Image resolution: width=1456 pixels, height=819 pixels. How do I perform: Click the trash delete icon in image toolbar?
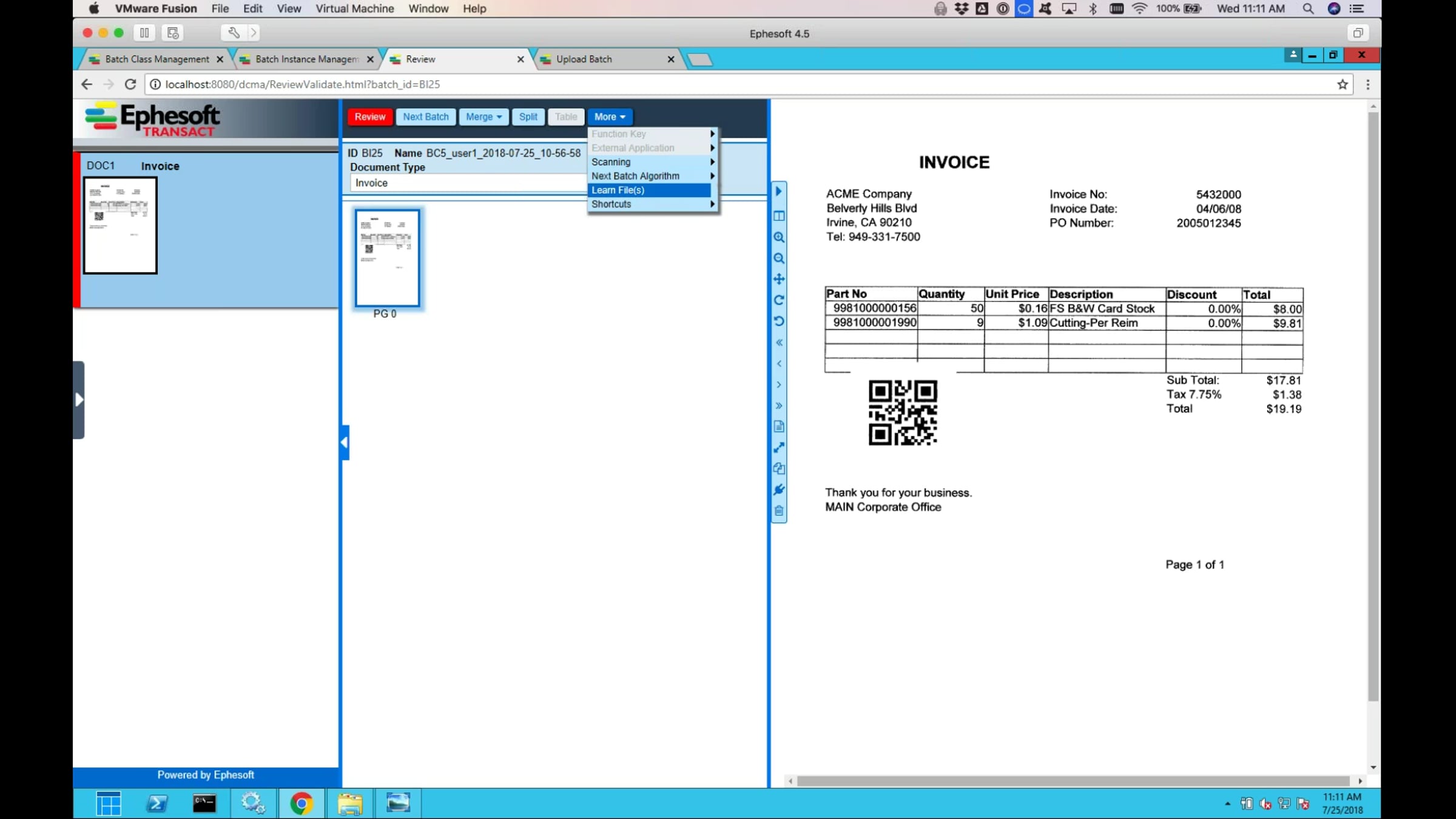coord(779,511)
